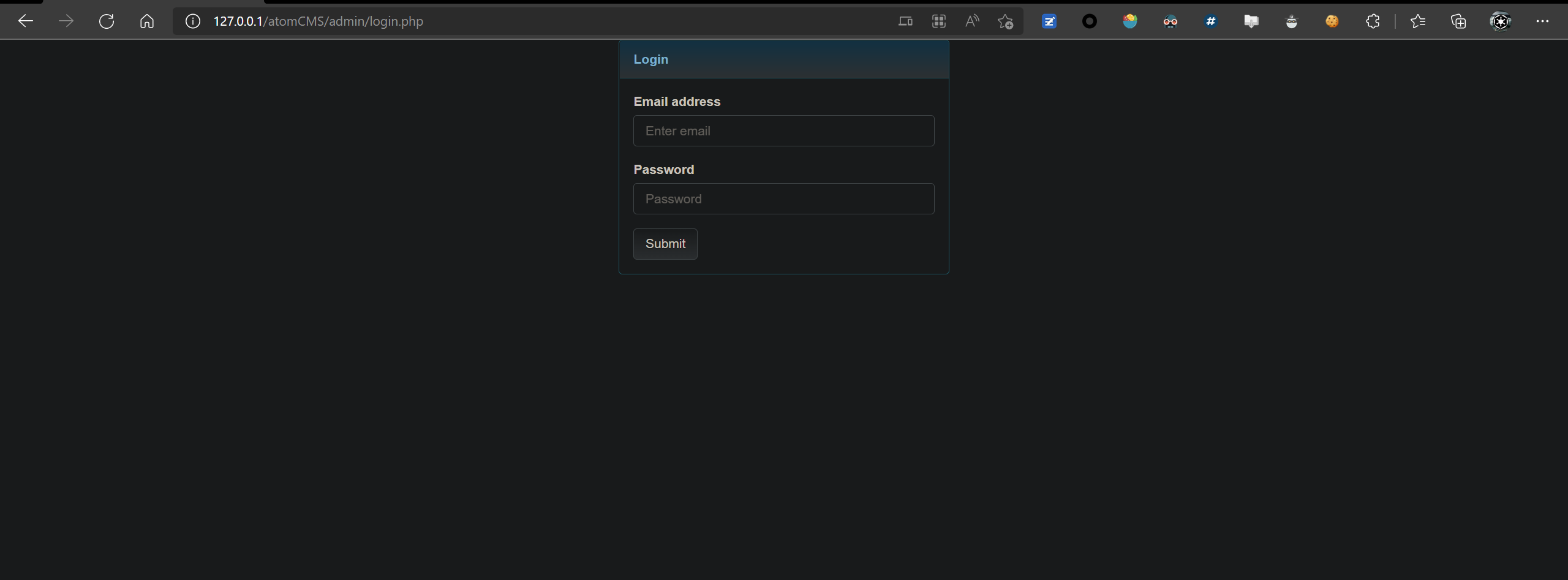Open the fruit bowl extension icon

pyautogui.click(x=1130, y=21)
